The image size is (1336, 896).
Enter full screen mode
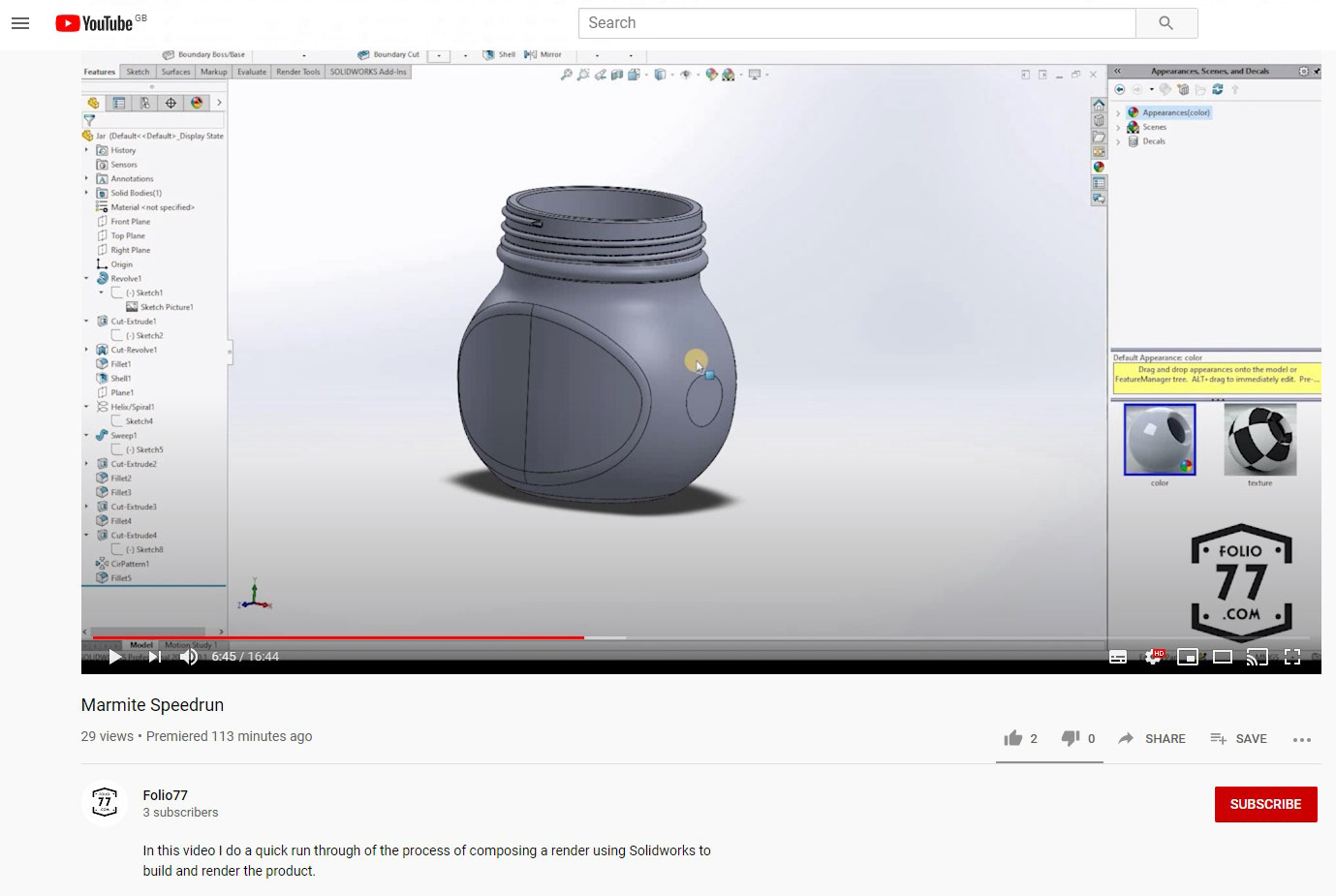[x=1292, y=657]
